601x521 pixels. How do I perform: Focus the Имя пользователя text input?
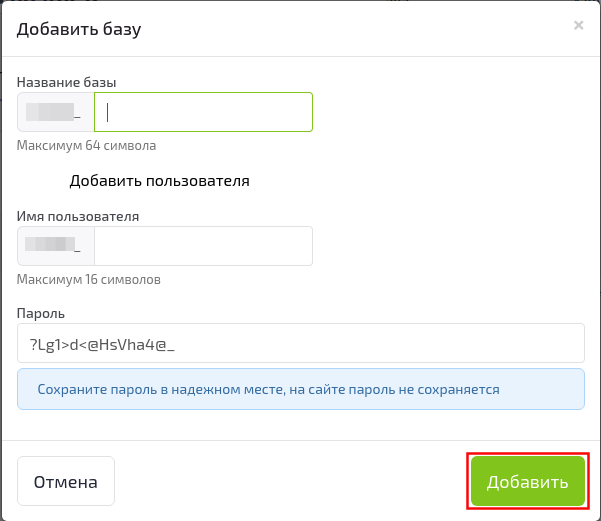pos(203,246)
